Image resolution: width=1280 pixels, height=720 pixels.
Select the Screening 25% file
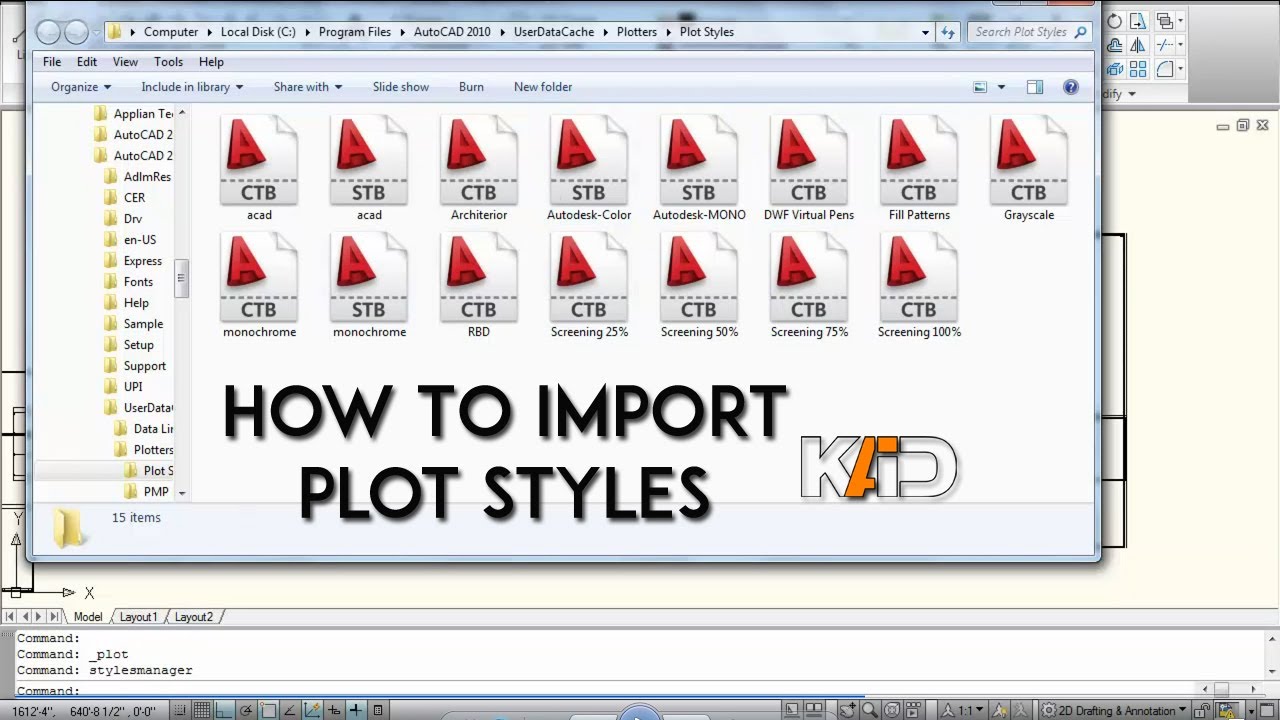click(x=589, y=286)
